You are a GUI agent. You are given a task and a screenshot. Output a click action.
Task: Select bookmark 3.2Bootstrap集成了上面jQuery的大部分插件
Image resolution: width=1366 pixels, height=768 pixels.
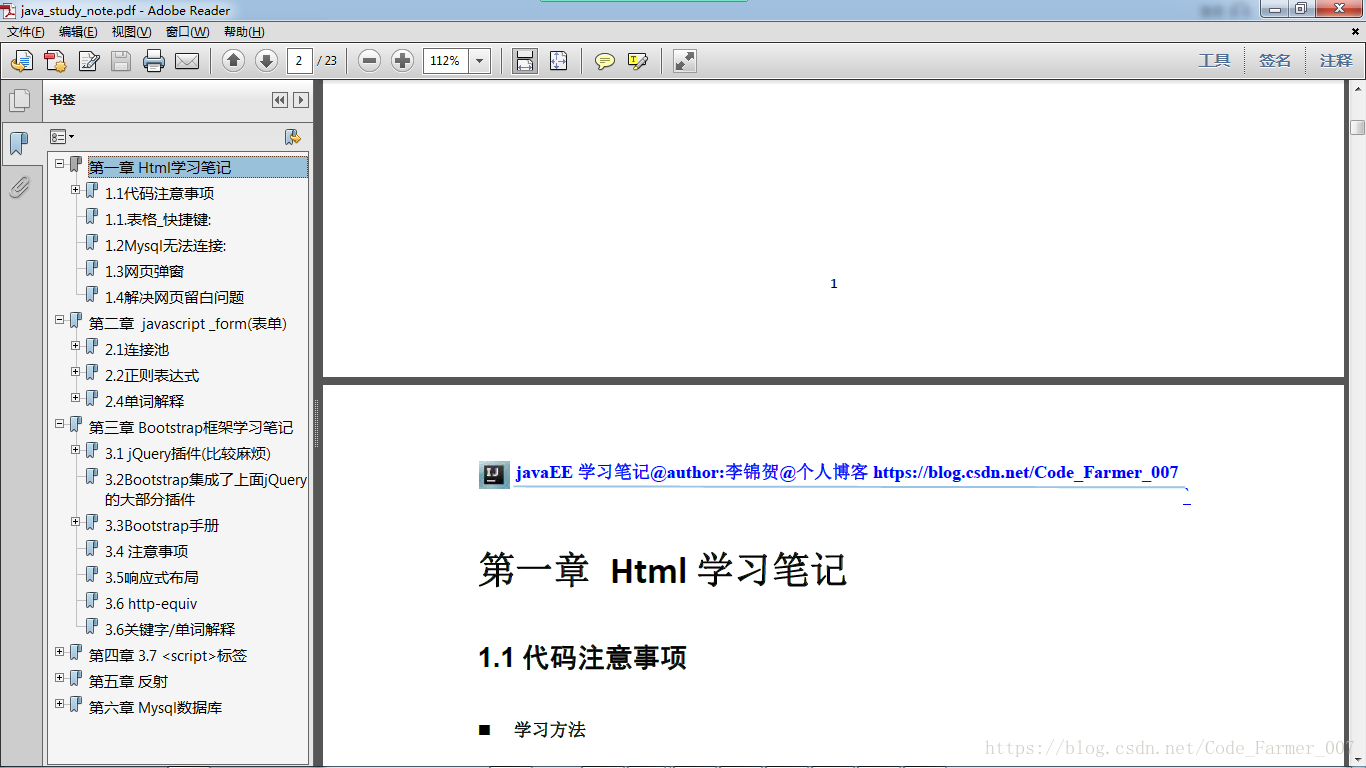[205, 490]
